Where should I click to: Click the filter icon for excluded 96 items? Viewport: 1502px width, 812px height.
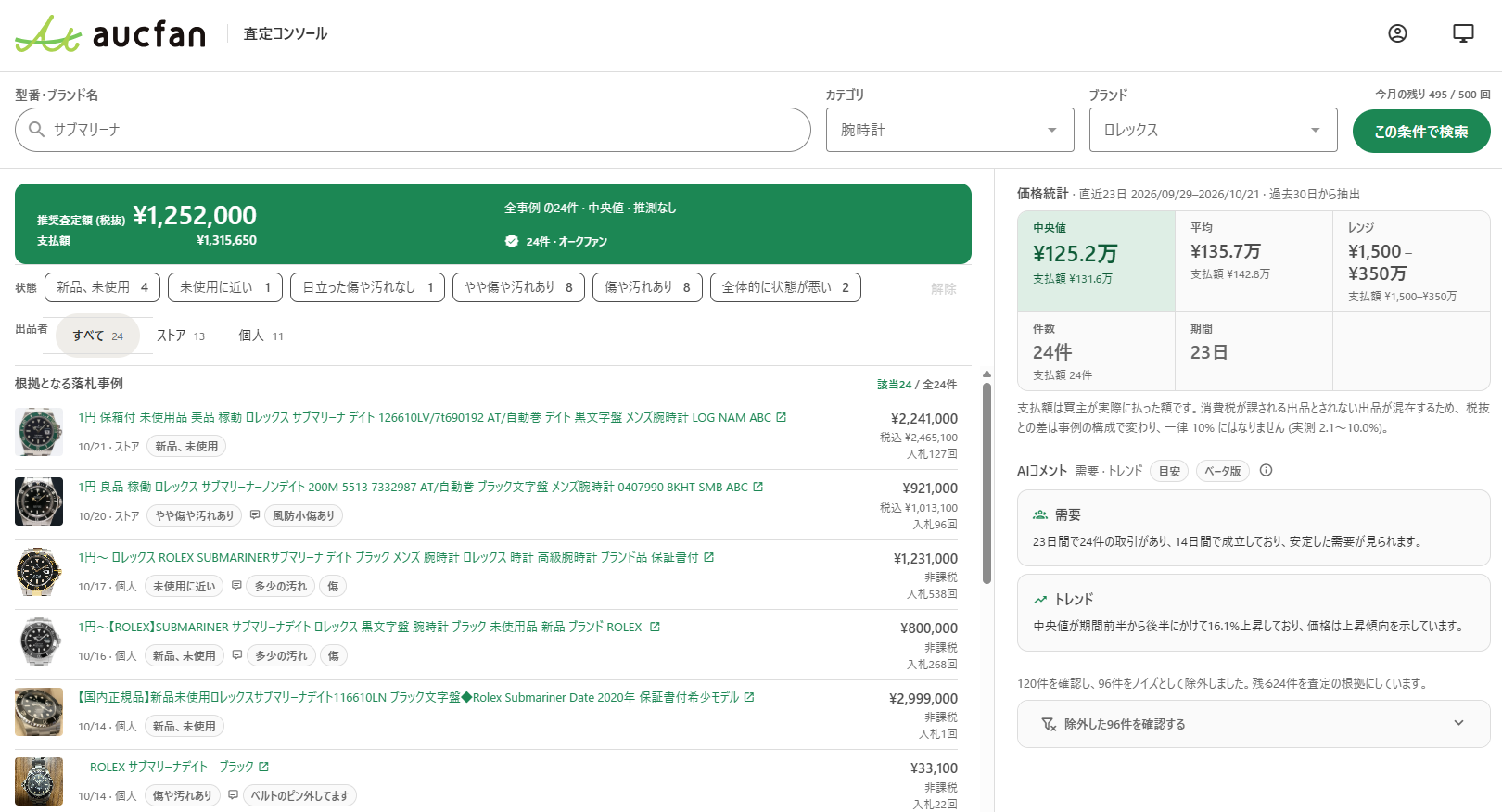1049,724
